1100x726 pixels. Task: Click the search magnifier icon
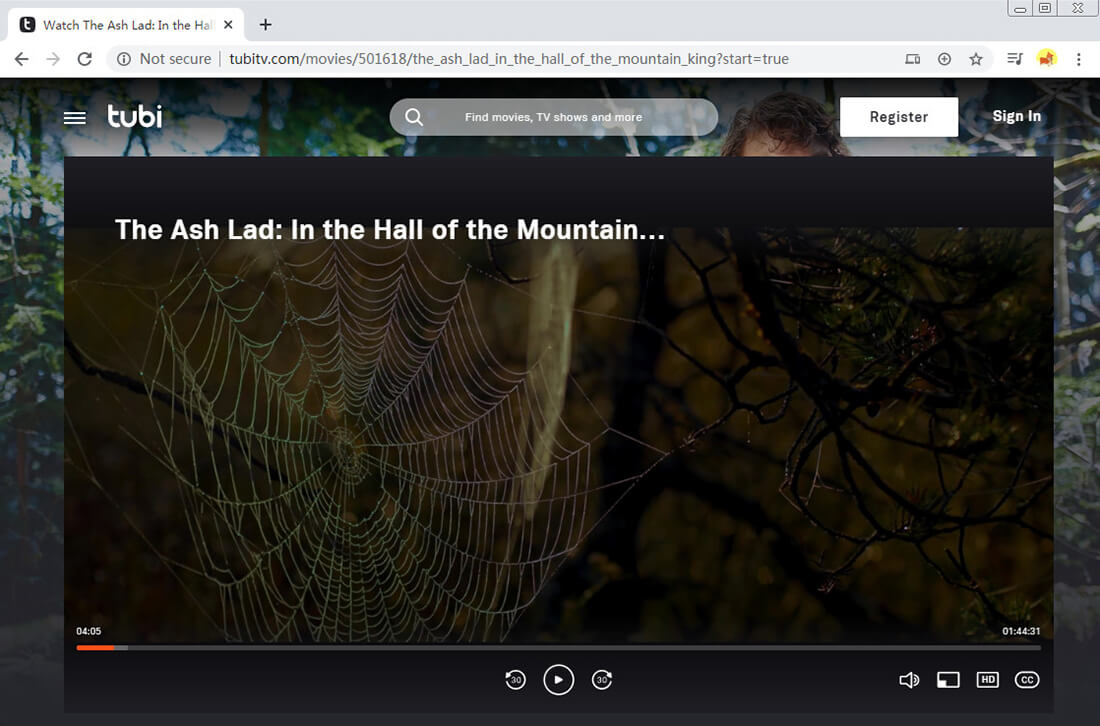pos(414,117)
